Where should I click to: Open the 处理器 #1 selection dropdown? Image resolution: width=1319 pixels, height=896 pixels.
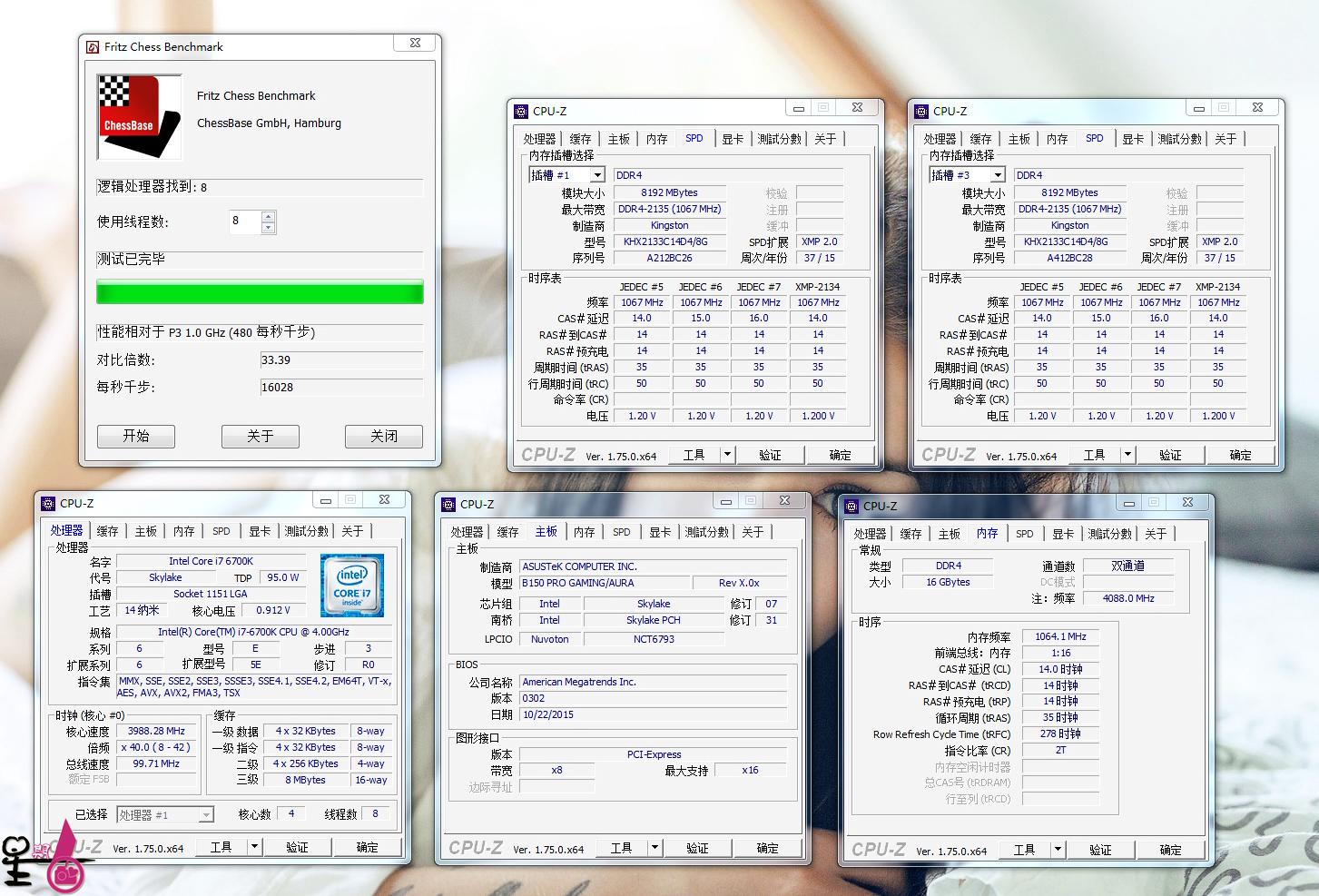[206, 815]
